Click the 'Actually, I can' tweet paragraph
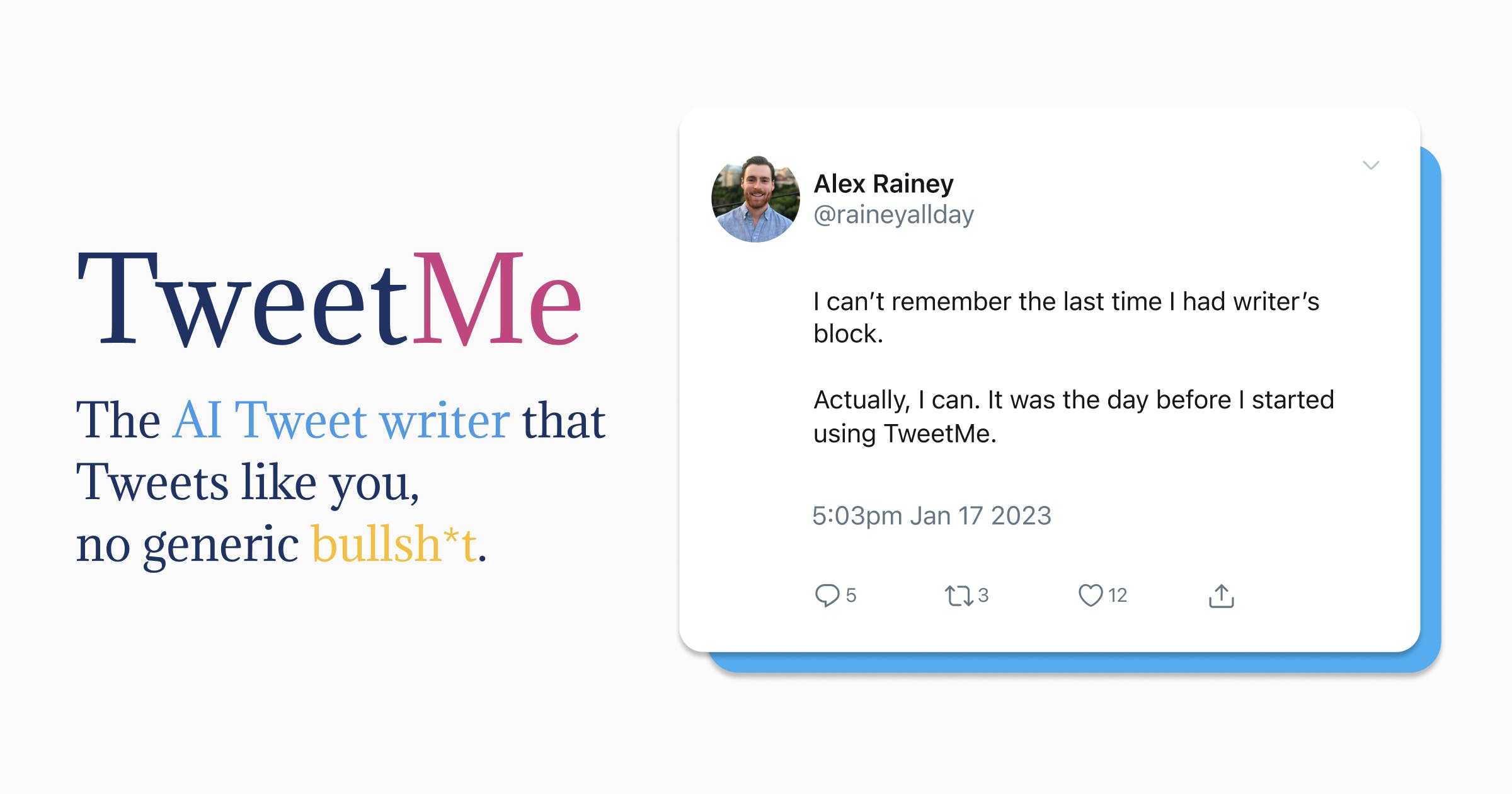This screenshot has height=794, width=1512. (1073, 417)
